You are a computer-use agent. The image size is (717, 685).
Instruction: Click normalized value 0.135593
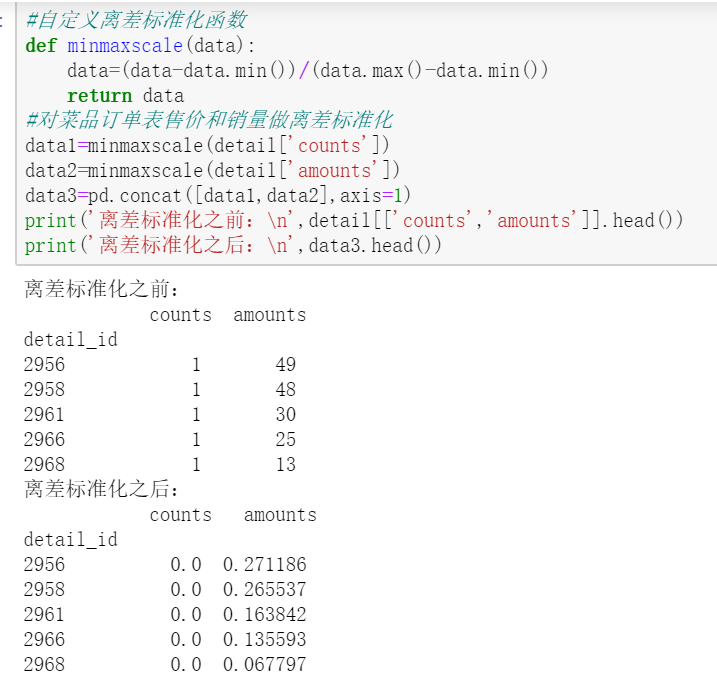(265, 639)
